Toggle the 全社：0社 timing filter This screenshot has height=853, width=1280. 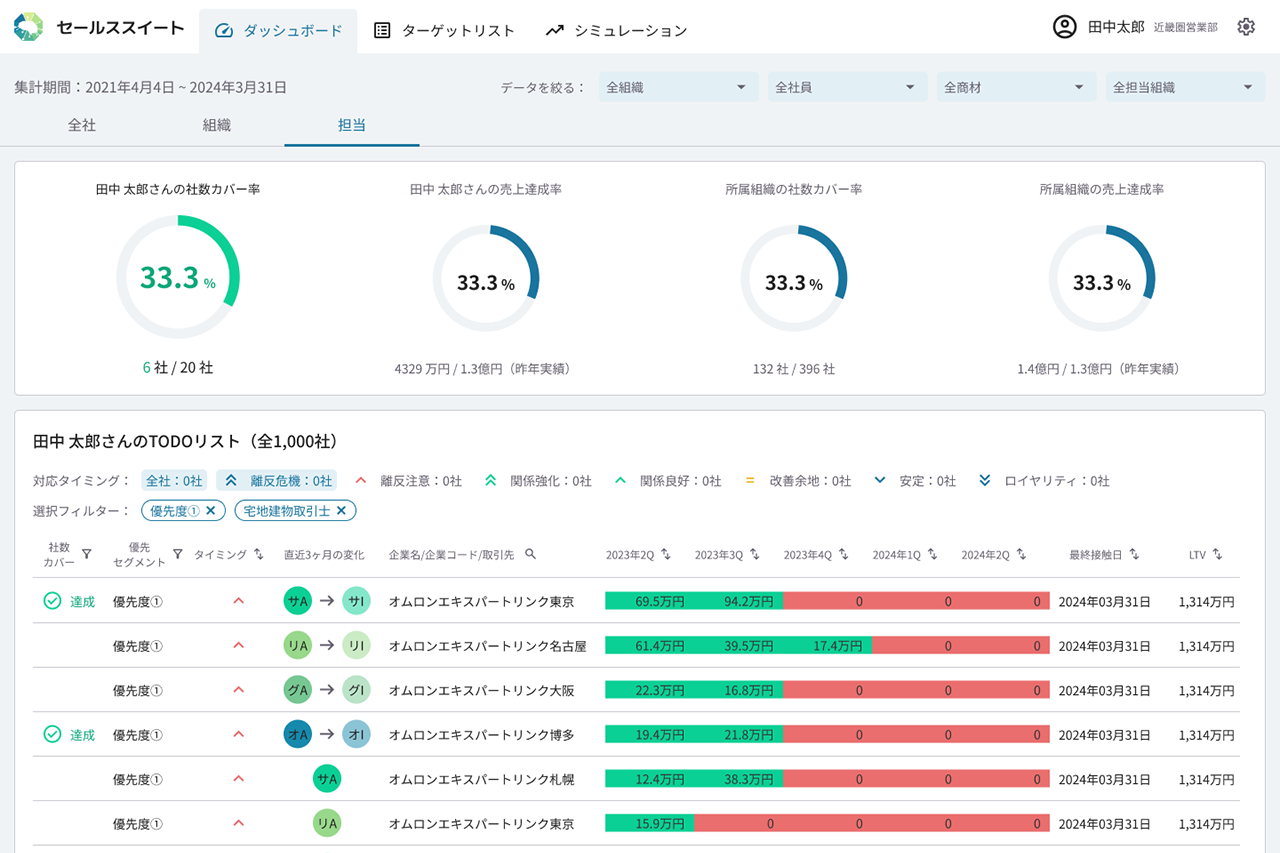(175, 481)
